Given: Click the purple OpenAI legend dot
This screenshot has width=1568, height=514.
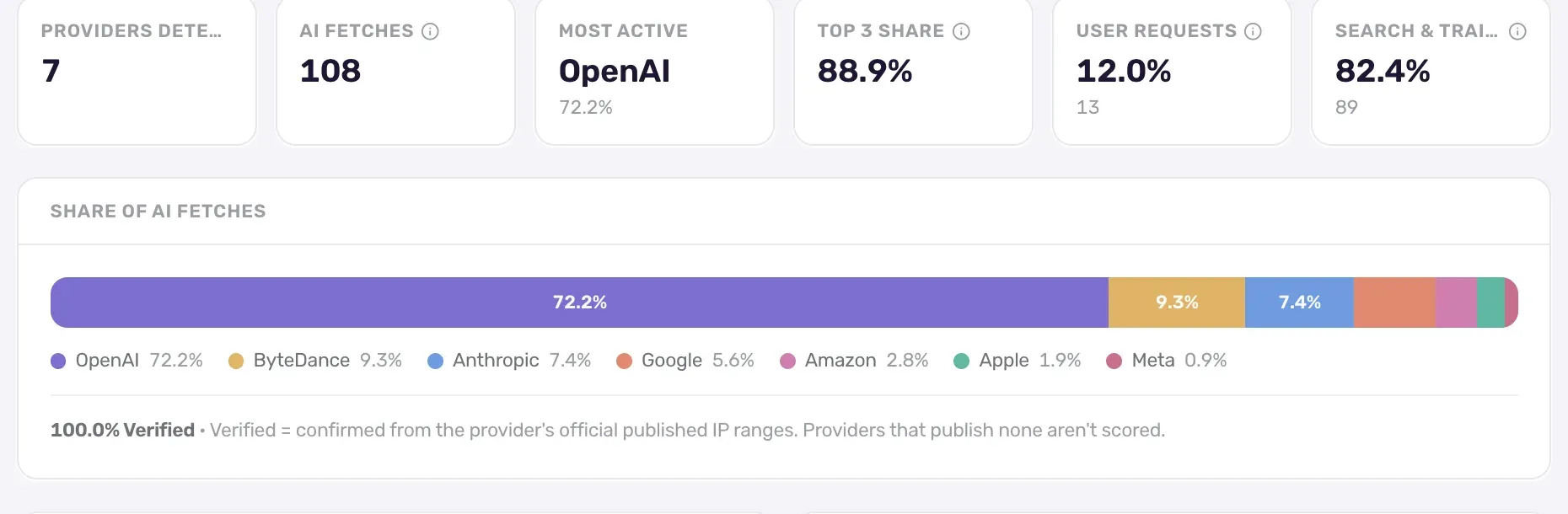Looking at the screenshot, I should pos(58,361).
